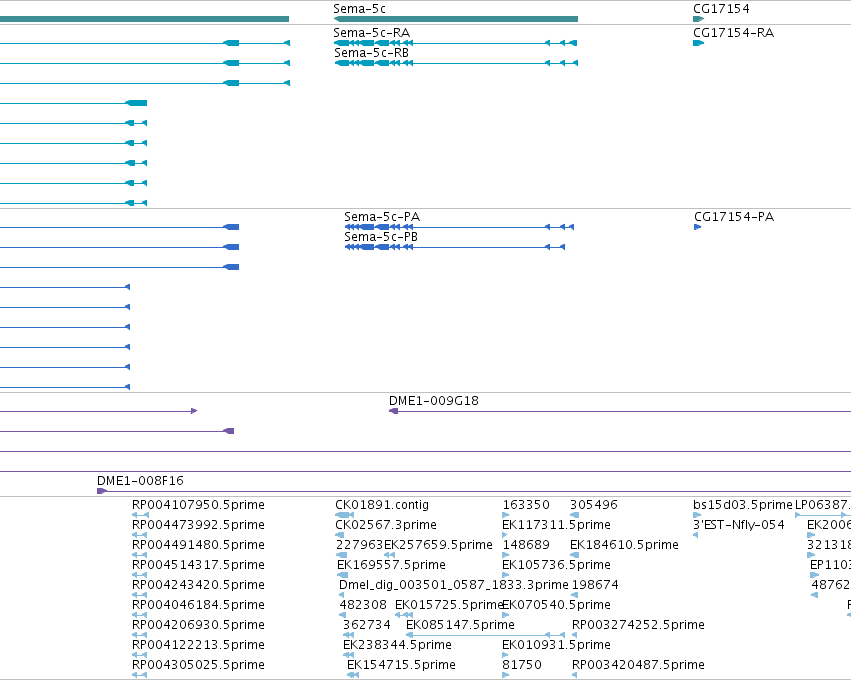The height and width of the screenshot is (680, 851).
Task: Select the CG17154 gene arrow
Action: click(x=698, y=19)
